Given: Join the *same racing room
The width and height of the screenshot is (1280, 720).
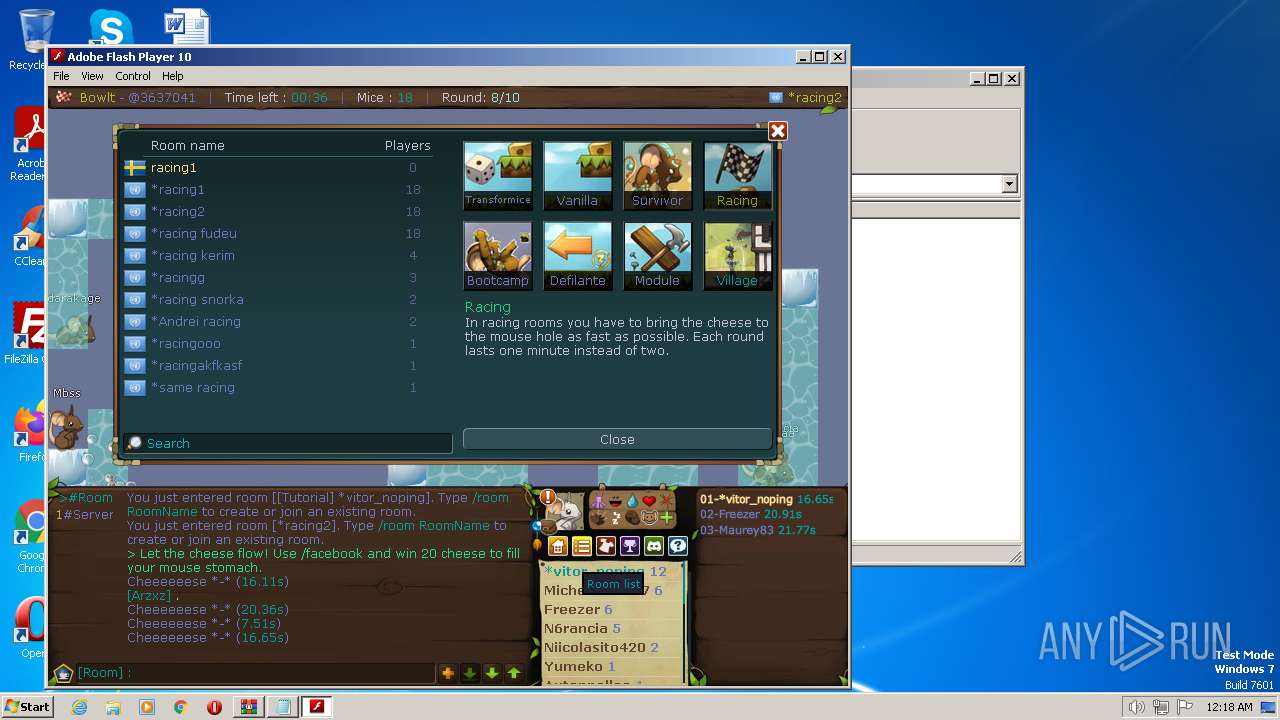Looking at the screenshot, I should coord(277,387).
